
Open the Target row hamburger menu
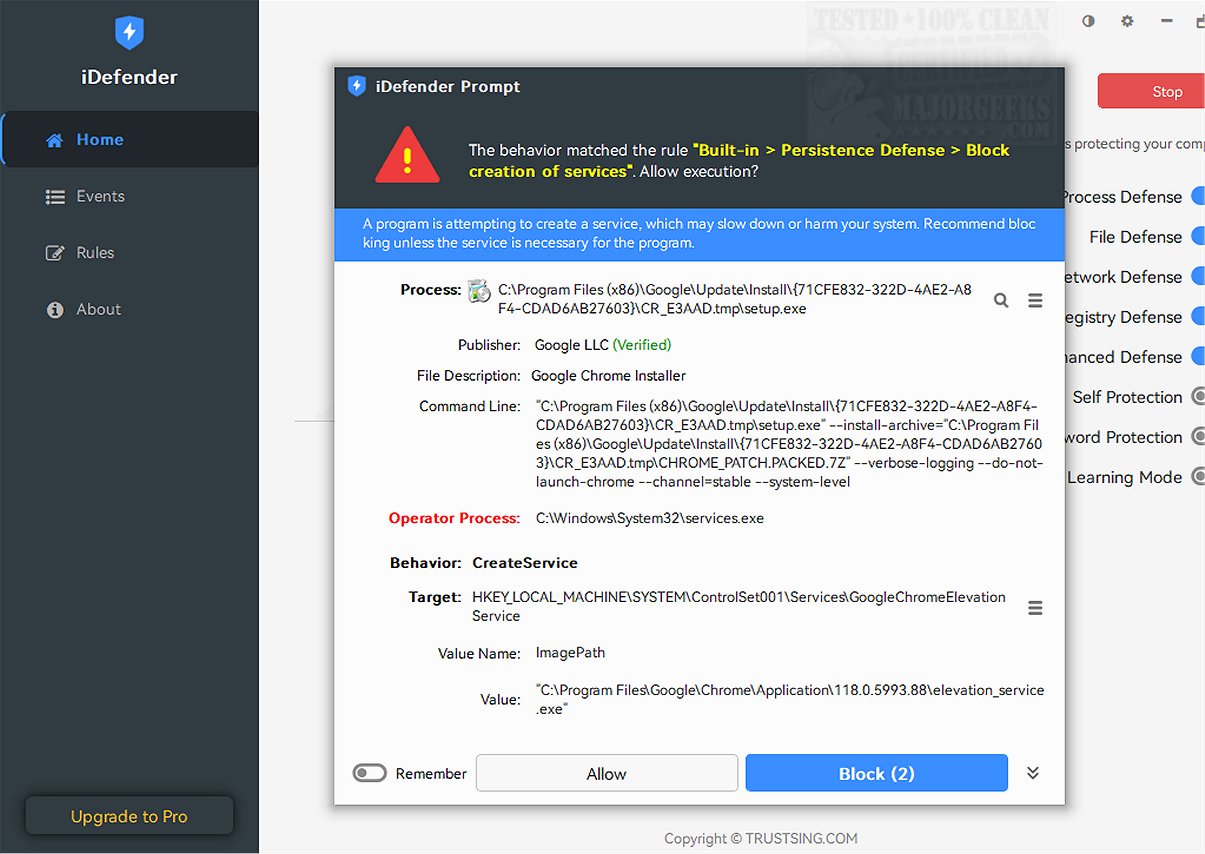(x=1035, y=607)
